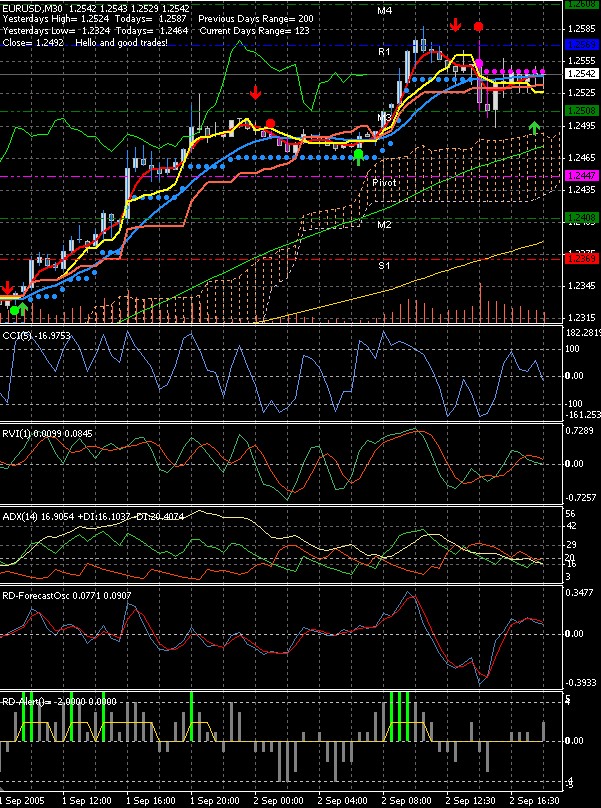This screenshot has width=601, height=808.
Task: Click the 1.2315 value on the price axis
Action: pyautogui.click(x=582, y=318)
